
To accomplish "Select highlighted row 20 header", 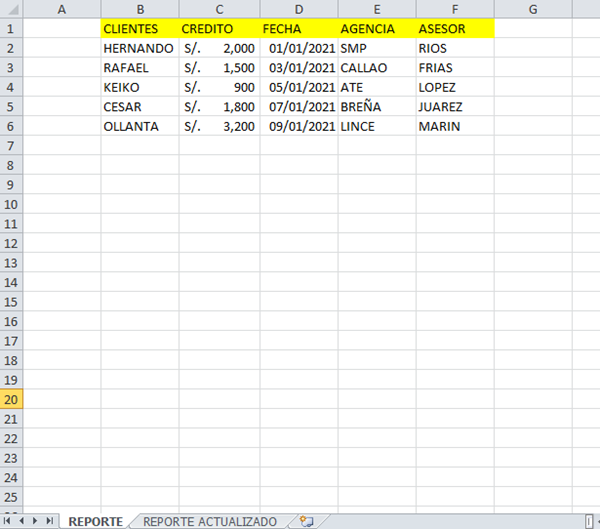I will (x=11, y=399).
